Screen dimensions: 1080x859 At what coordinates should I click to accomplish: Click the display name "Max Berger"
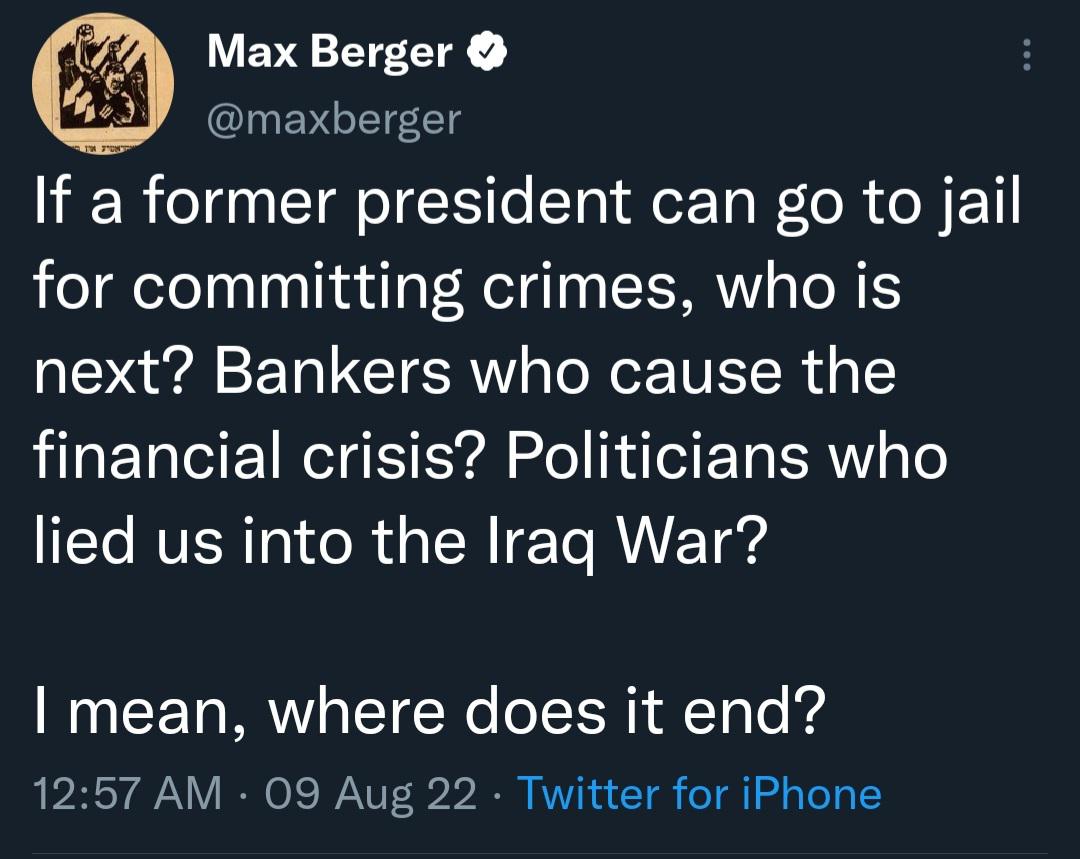click(330, 52)
